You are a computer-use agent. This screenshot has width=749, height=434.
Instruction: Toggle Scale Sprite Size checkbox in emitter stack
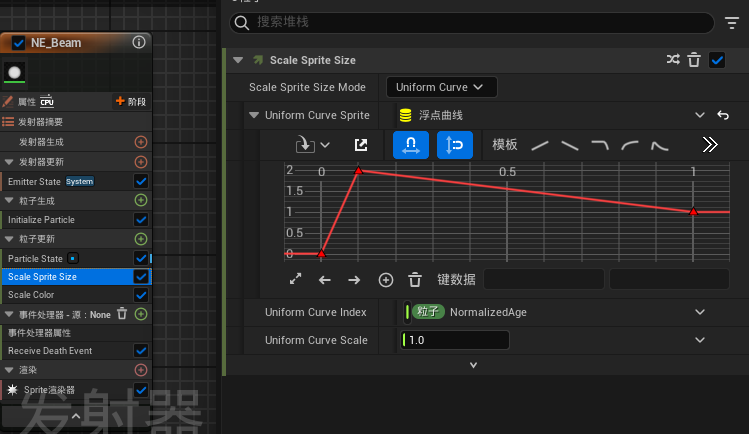click(x=141, y=276)
